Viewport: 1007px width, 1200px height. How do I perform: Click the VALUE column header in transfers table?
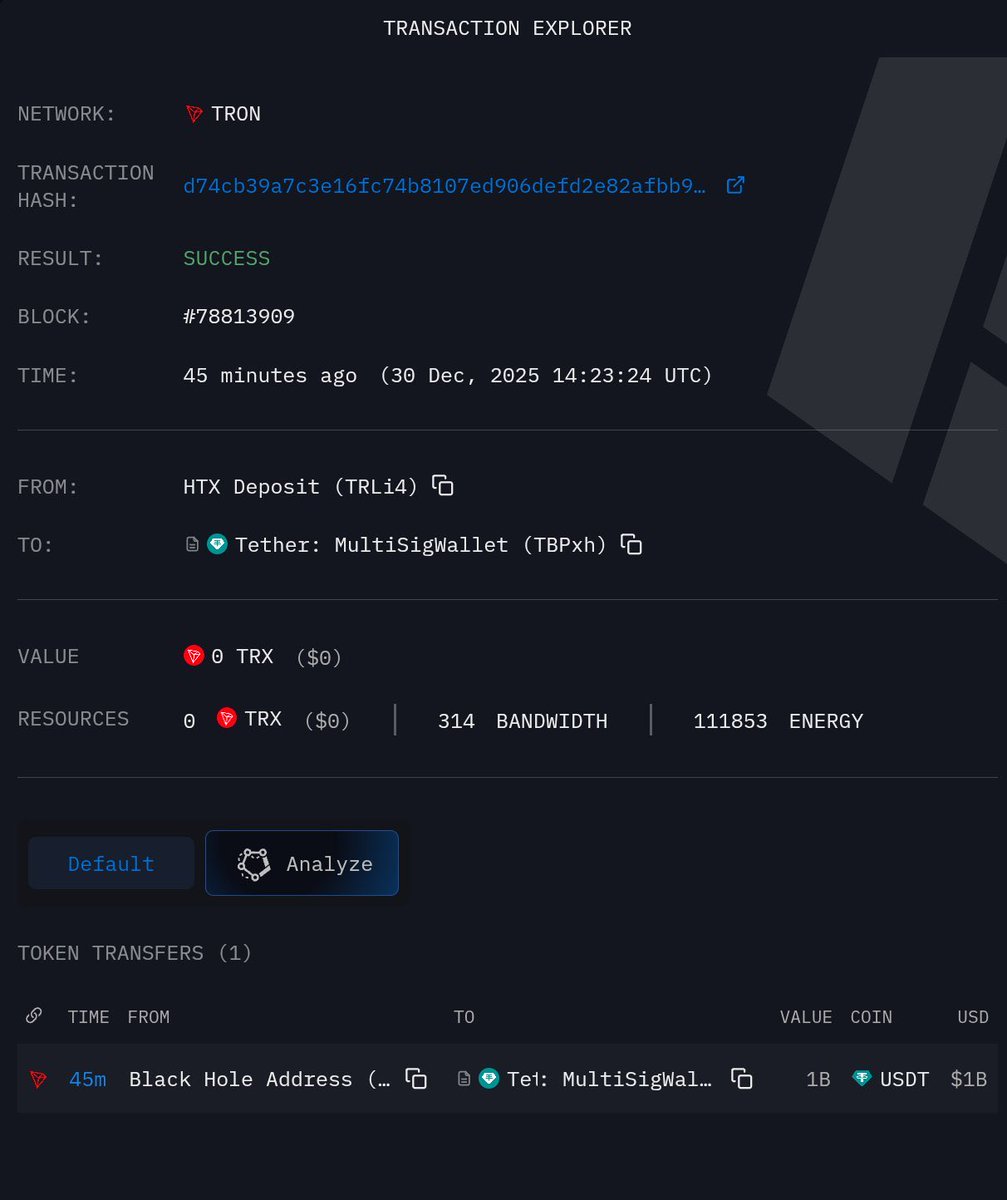806,1017
